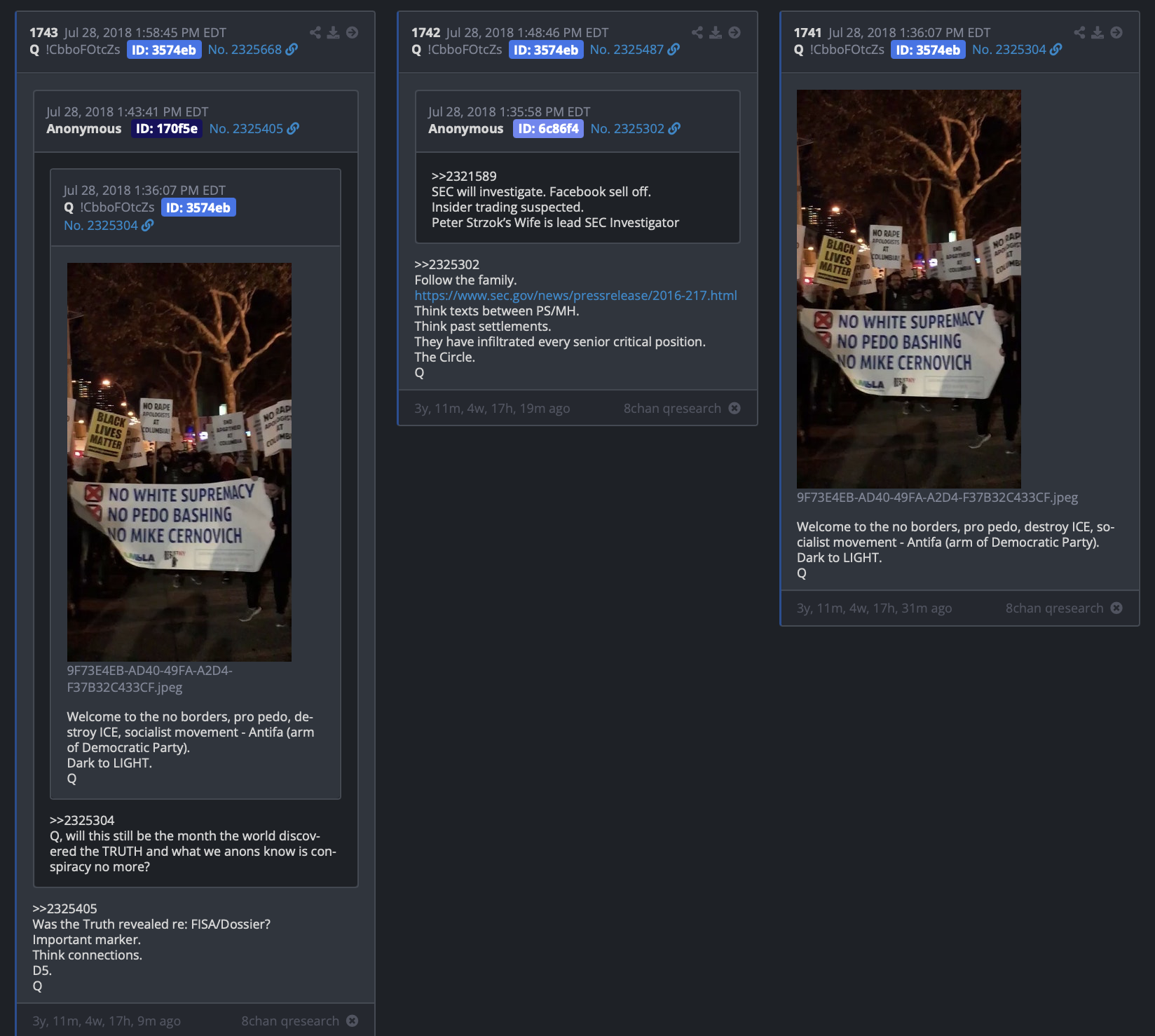Click post number 1742

(425, 32)
